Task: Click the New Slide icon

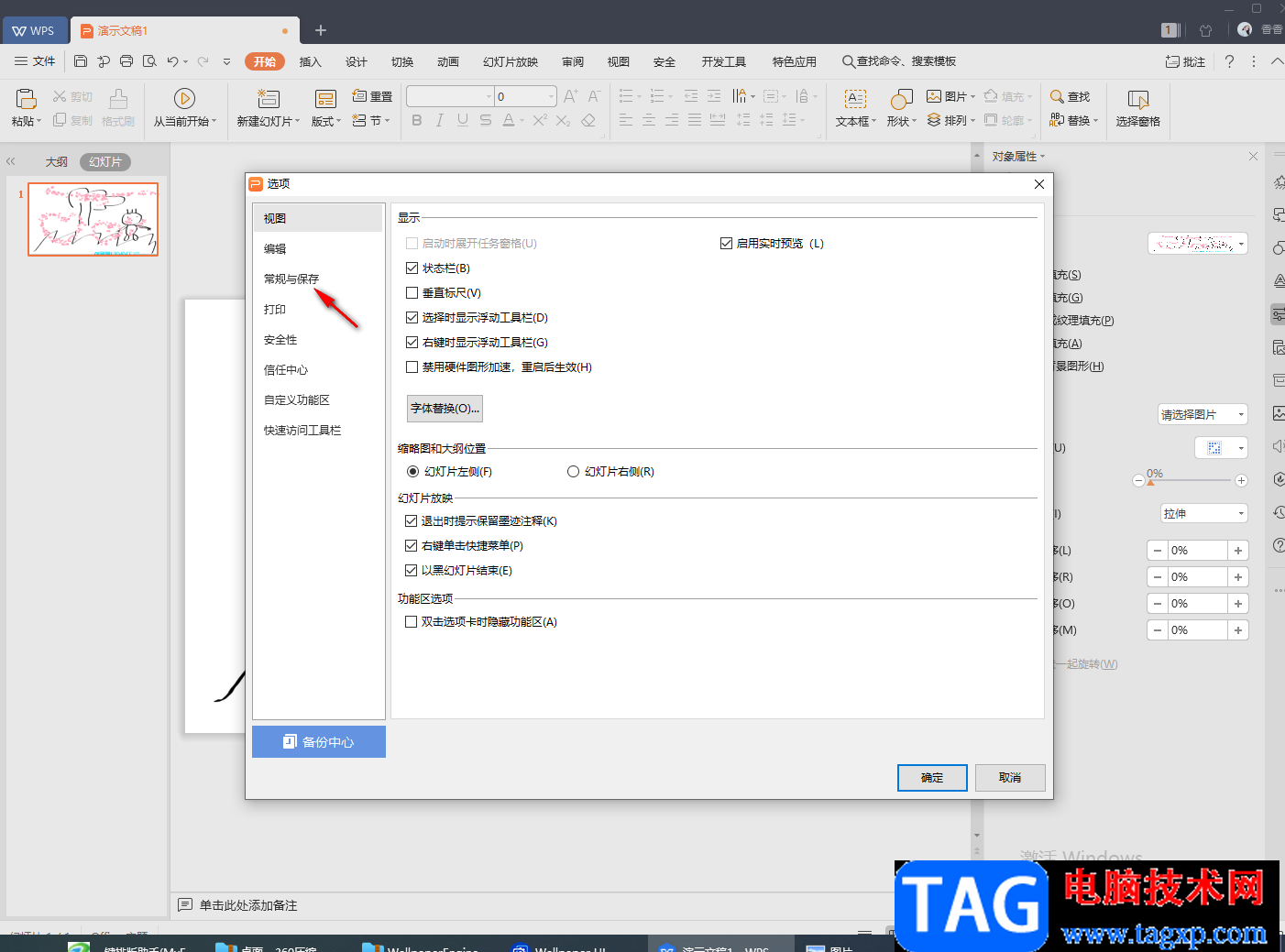Action: [x=269, y=98]
